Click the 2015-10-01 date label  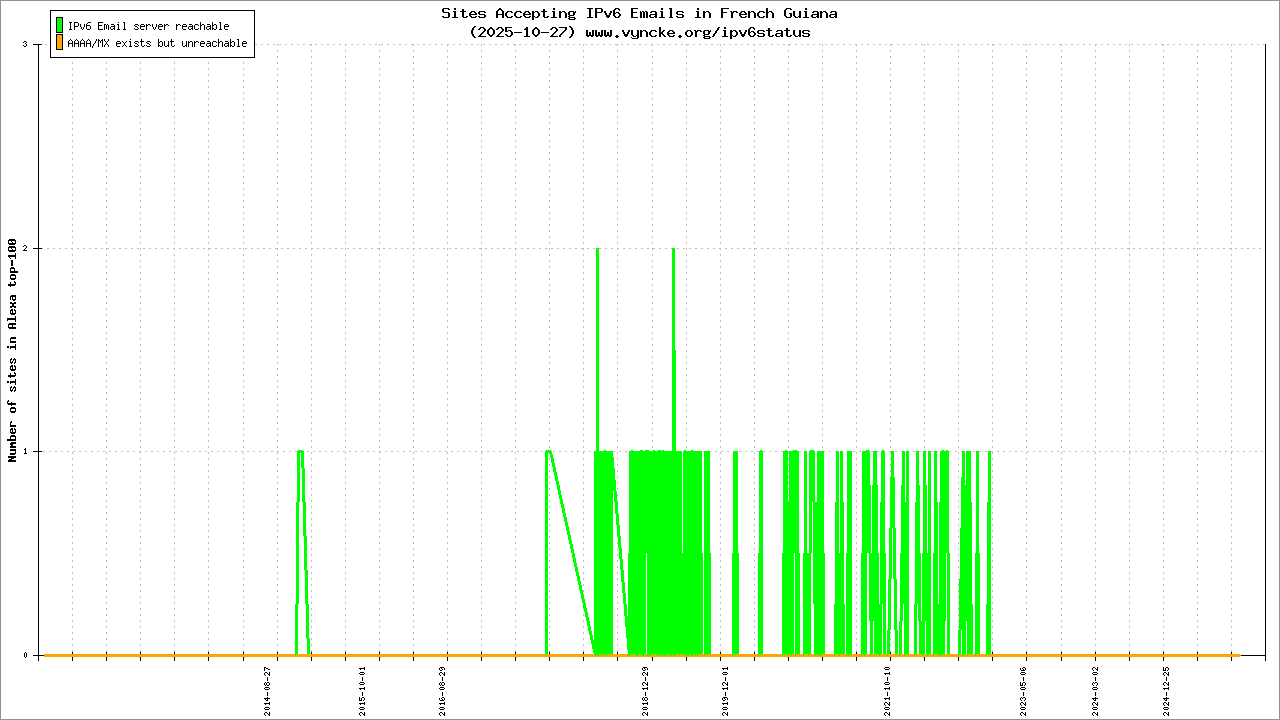[x=363, y=691]
